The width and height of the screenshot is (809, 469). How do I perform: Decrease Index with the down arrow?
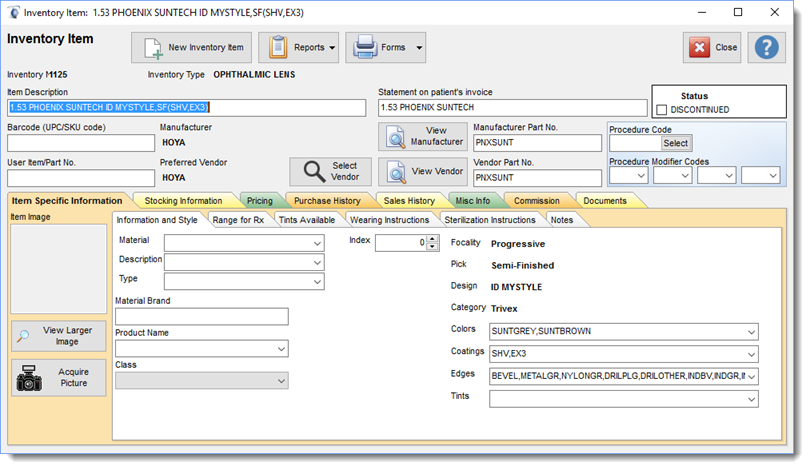tap(433, 247)
